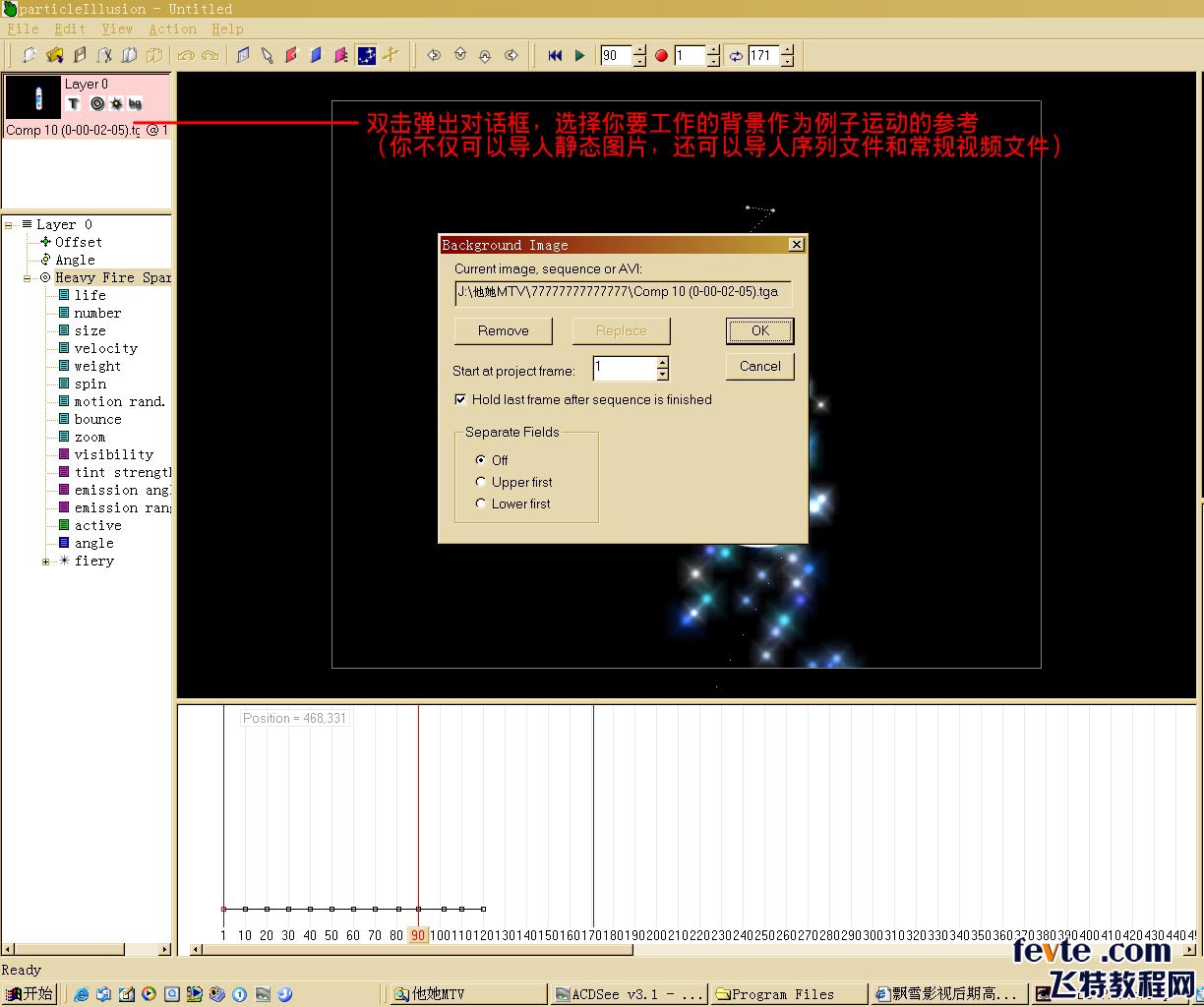Click the Save project toolbar icon
Image resolution: width=1204 pixels, height=1007 pixels.
(80, 56)
